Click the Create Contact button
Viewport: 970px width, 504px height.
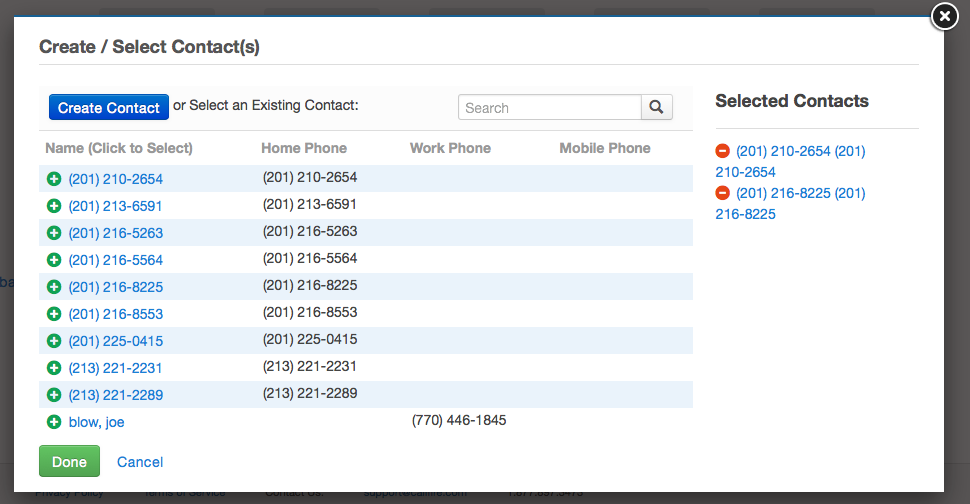point(109,108)
